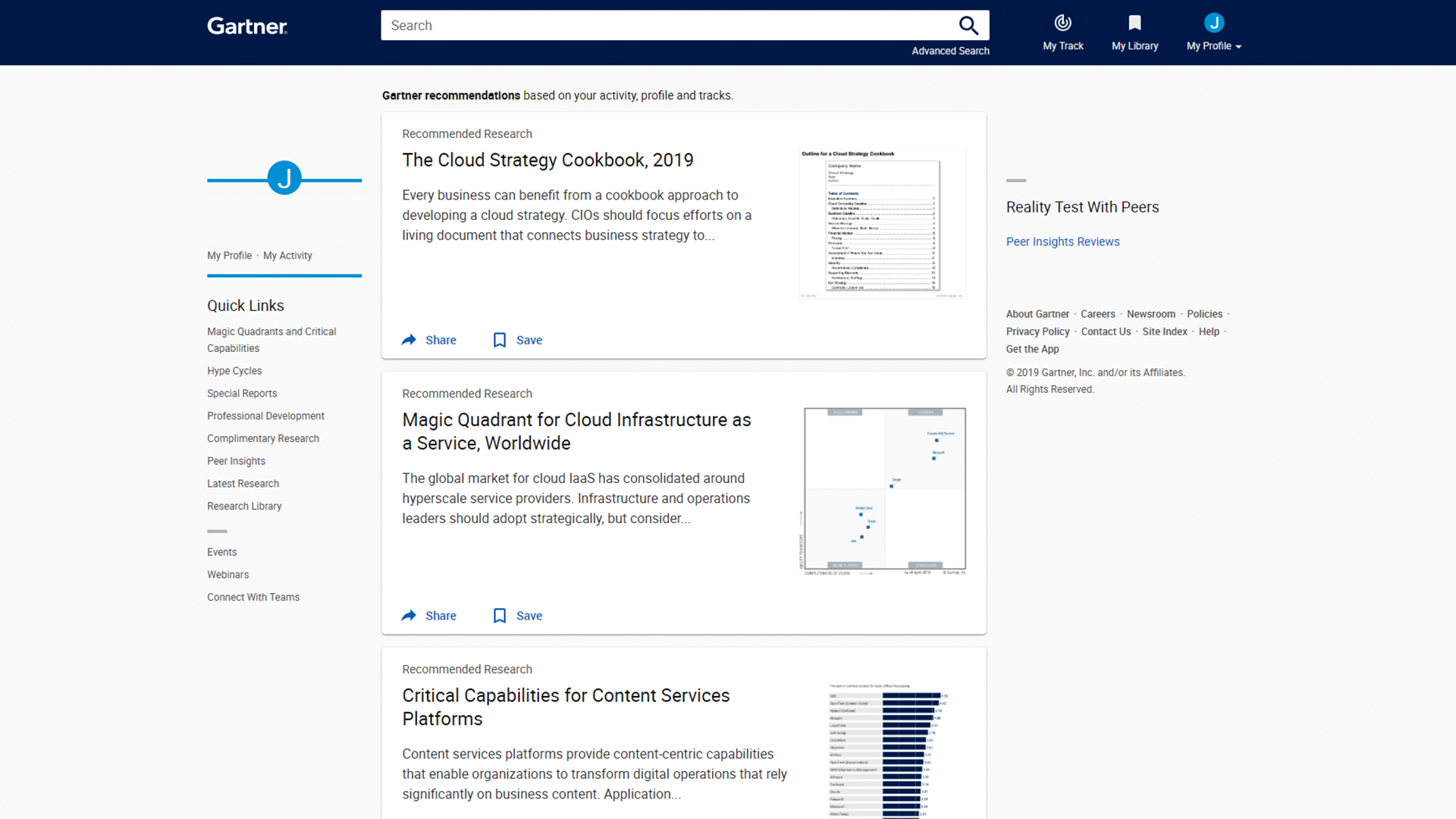Open Peer Insights Reviews link
The image size is (1456, 819).
(x=1062, y=242)
